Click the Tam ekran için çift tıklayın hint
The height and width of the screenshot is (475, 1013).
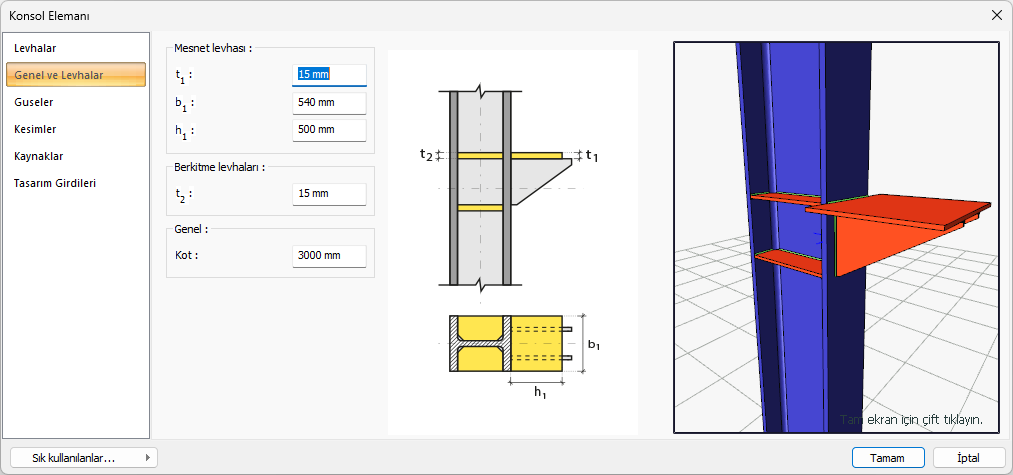tap(911, 419)
